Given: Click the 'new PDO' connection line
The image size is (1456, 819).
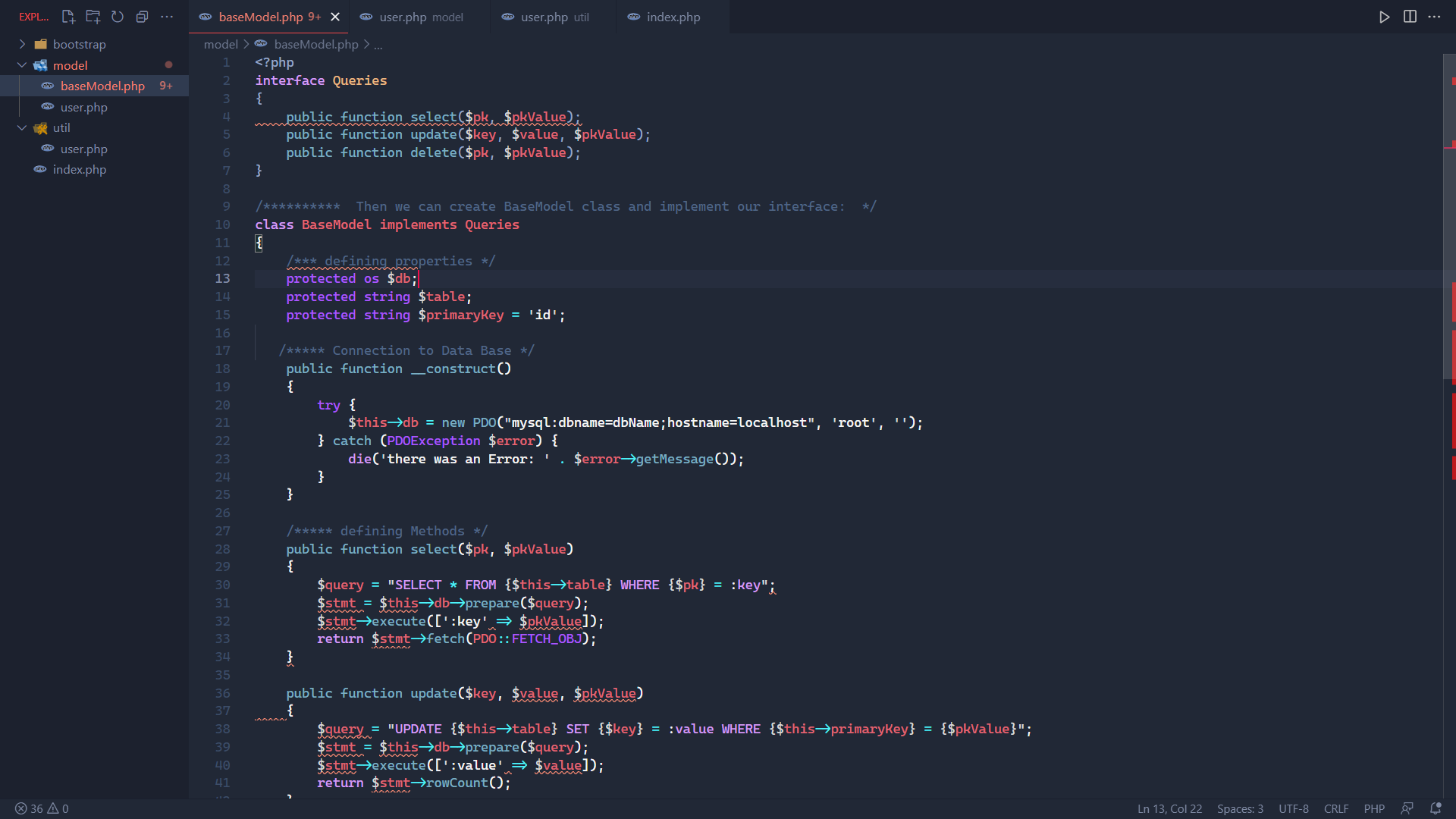Looking at the screenshot, I should (635, 422).
